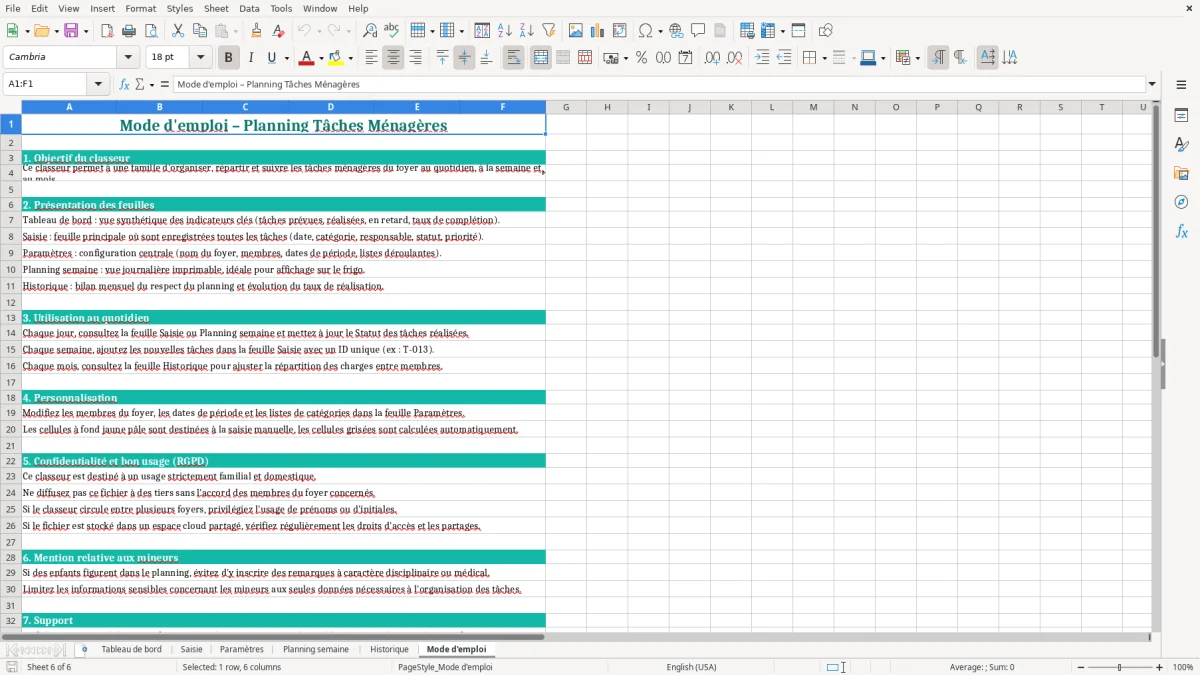Run the spelling check

(x=392, y=31)
